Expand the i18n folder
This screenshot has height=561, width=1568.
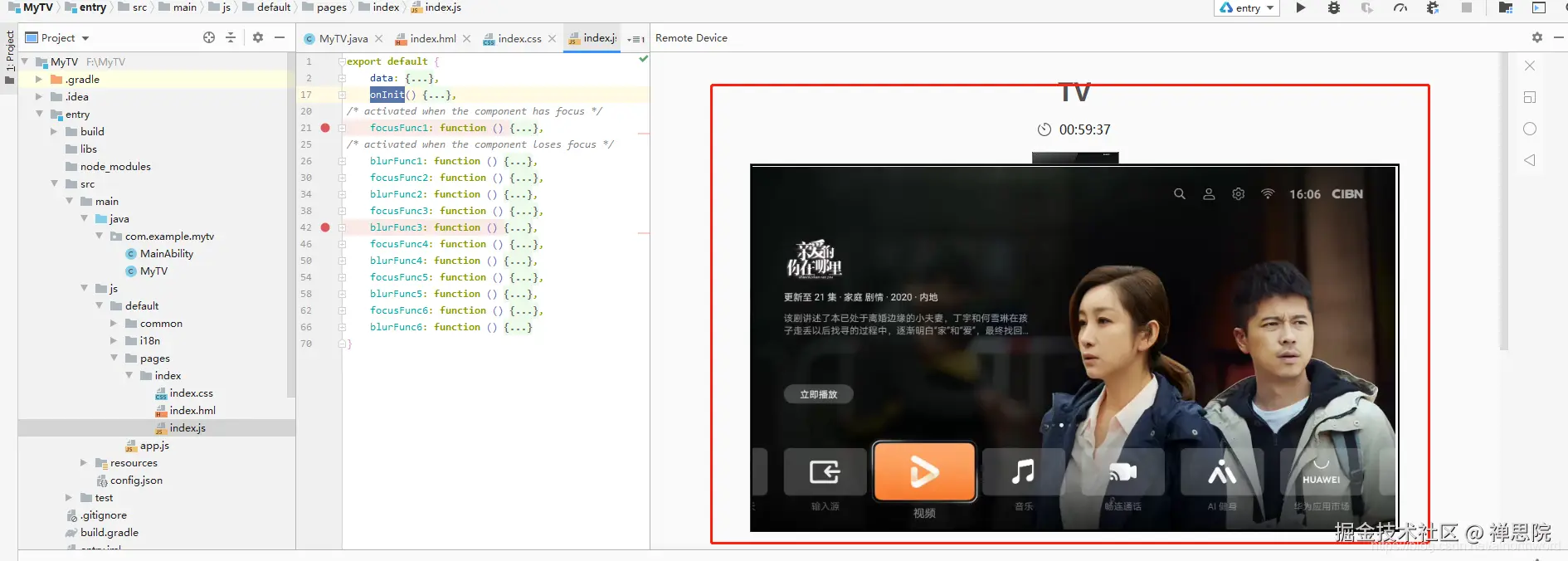pos(113,340)
